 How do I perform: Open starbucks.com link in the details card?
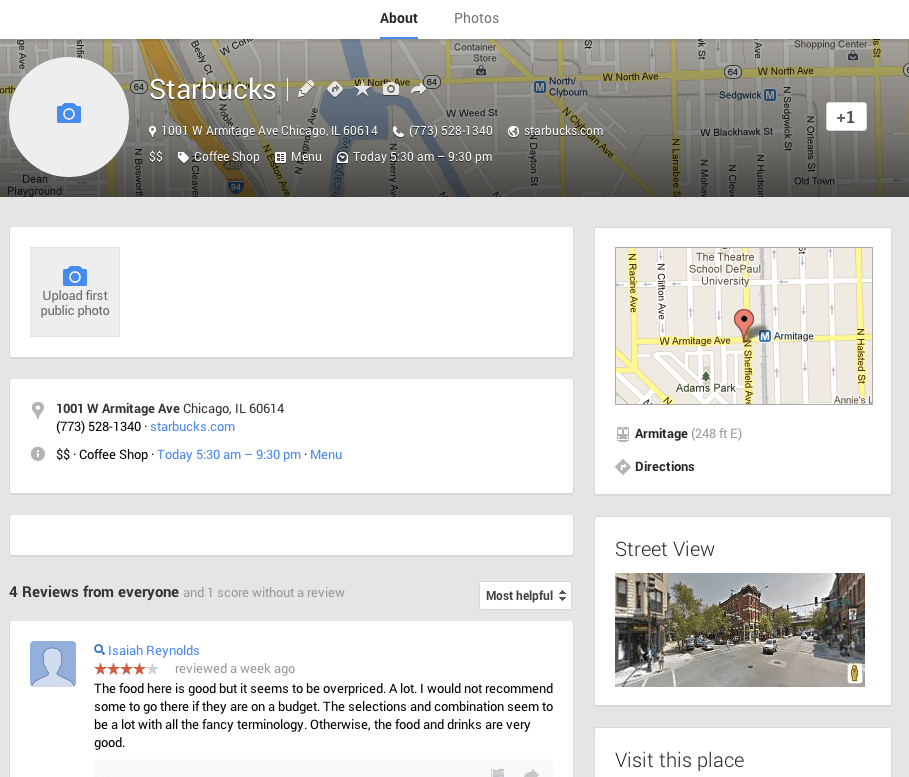192,427
